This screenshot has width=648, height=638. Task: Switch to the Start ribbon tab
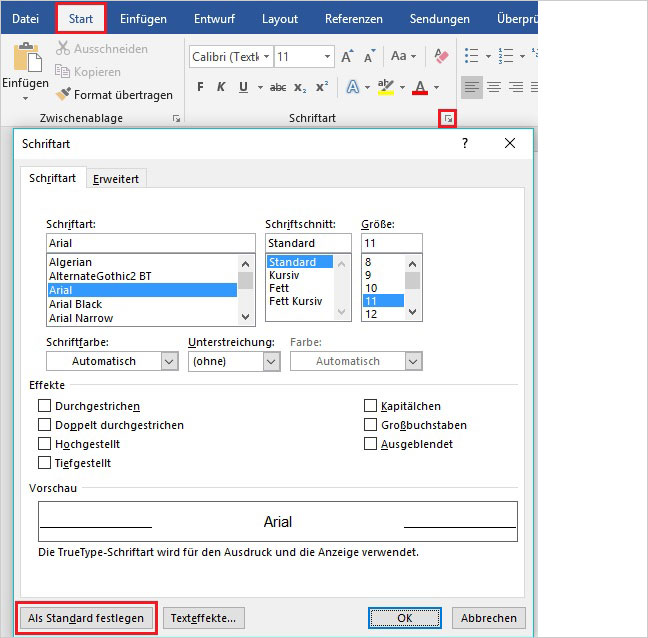tap(81, 19)
